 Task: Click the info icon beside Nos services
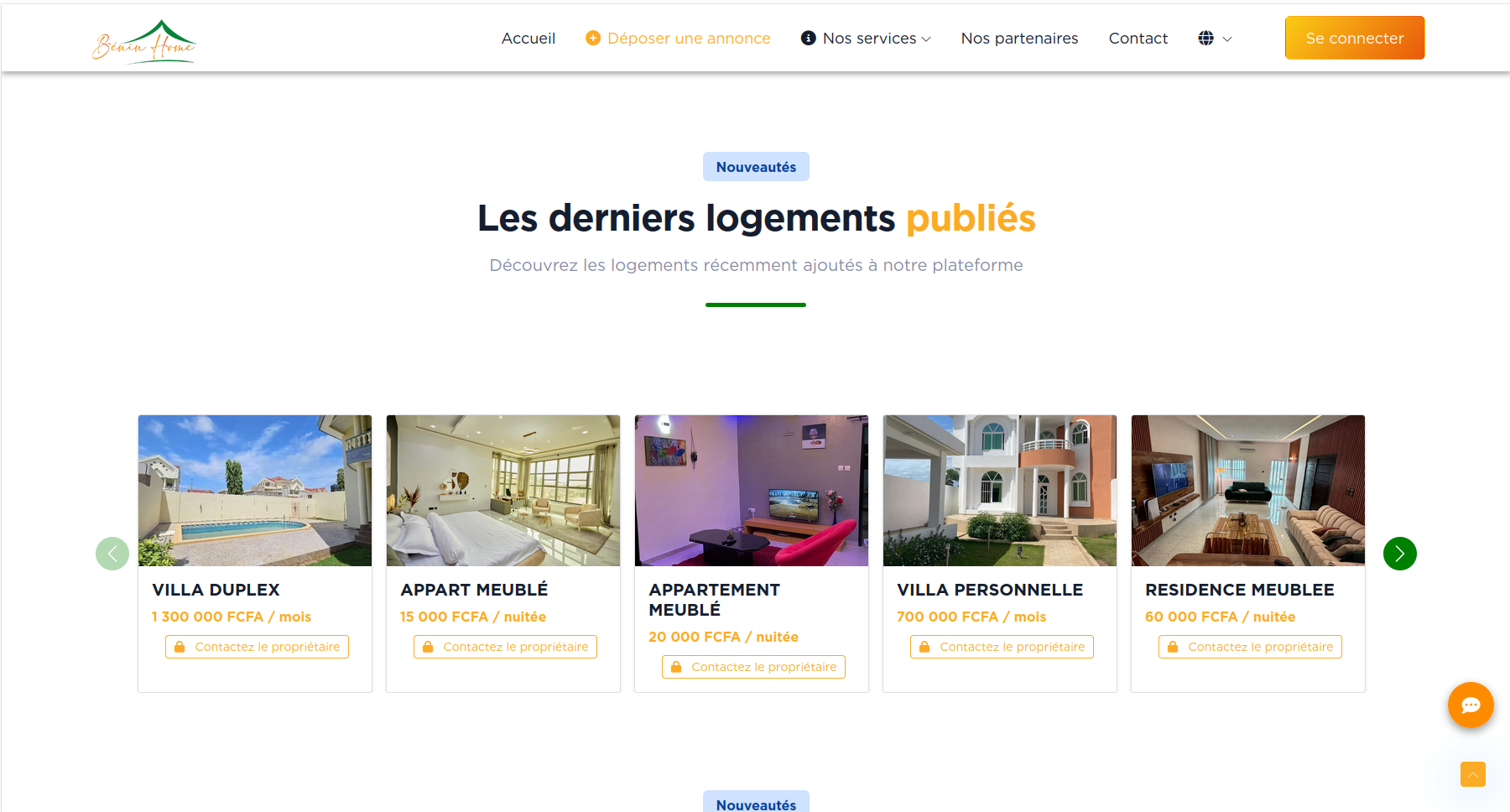click(809, 39)
